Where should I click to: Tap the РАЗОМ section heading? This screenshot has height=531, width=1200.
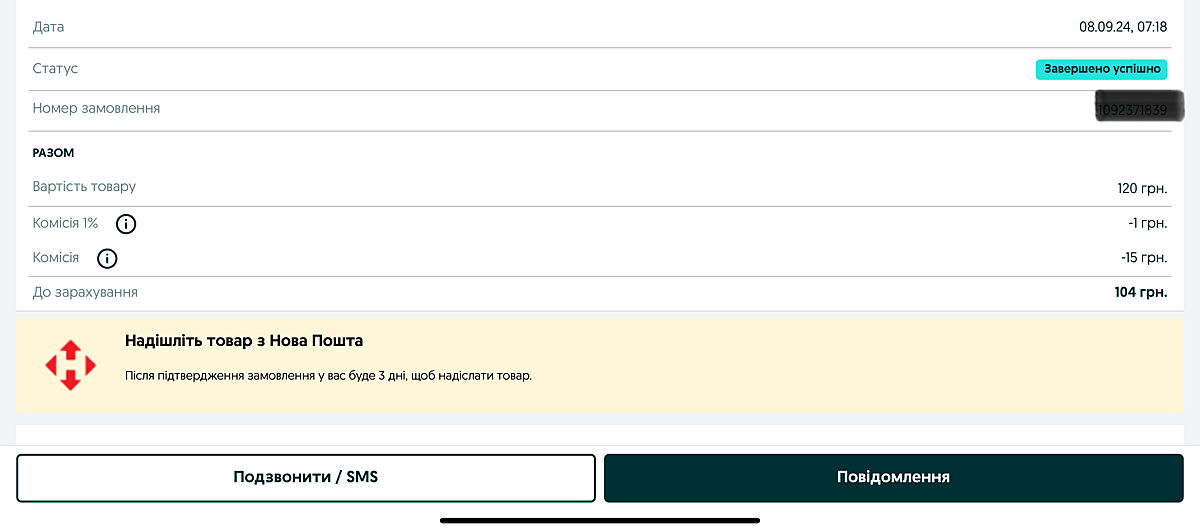54,153
